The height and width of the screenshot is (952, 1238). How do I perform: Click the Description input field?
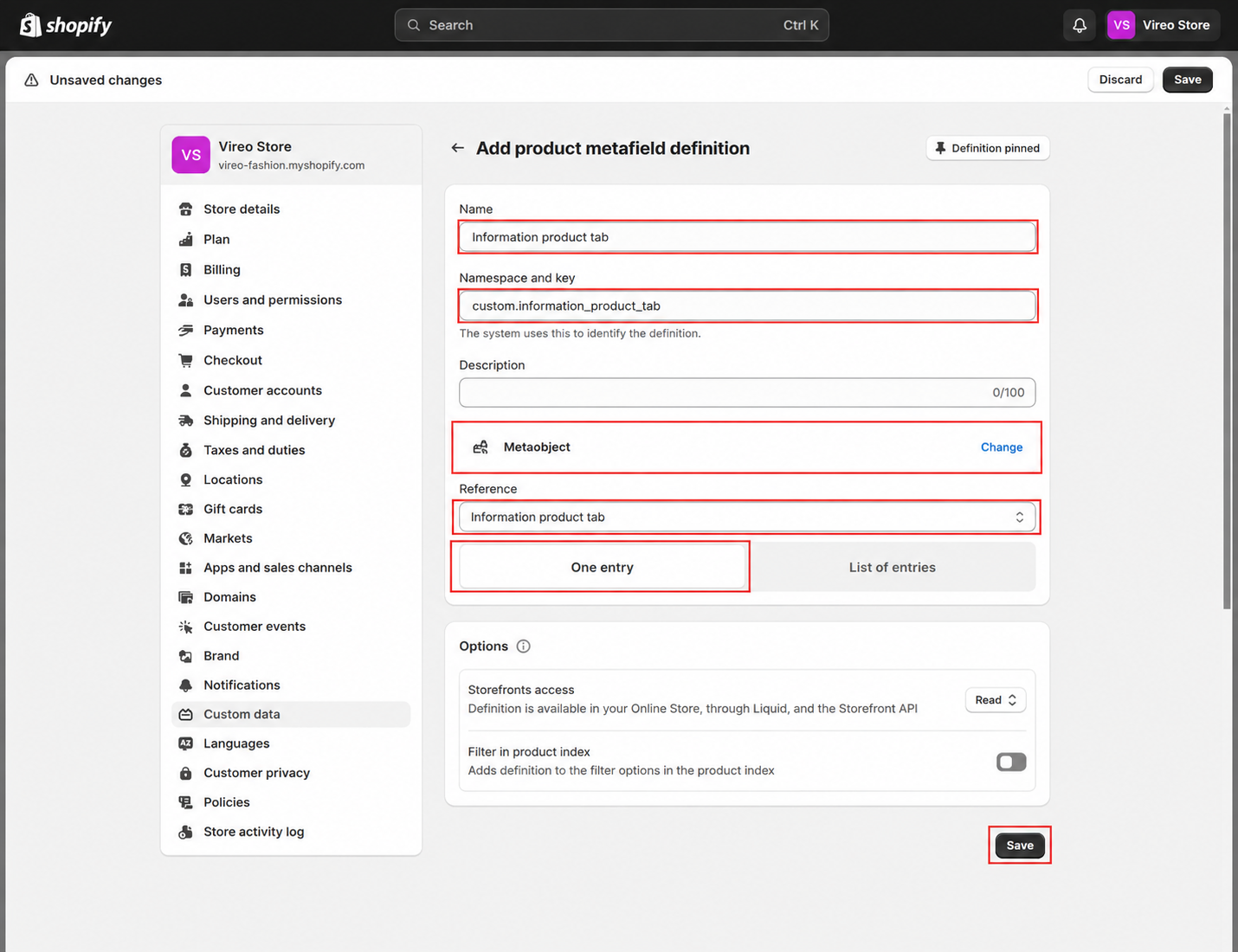tap(747, 393)
